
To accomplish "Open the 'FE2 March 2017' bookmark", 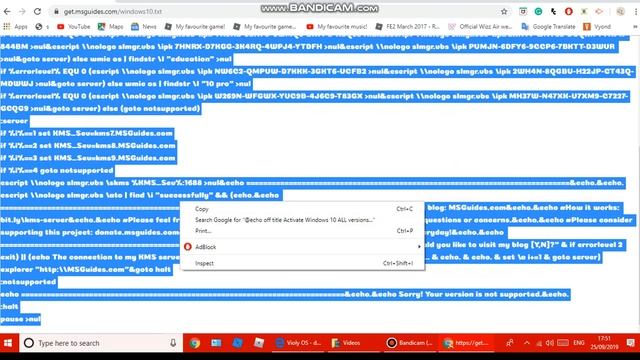I will tap(408, 27).
